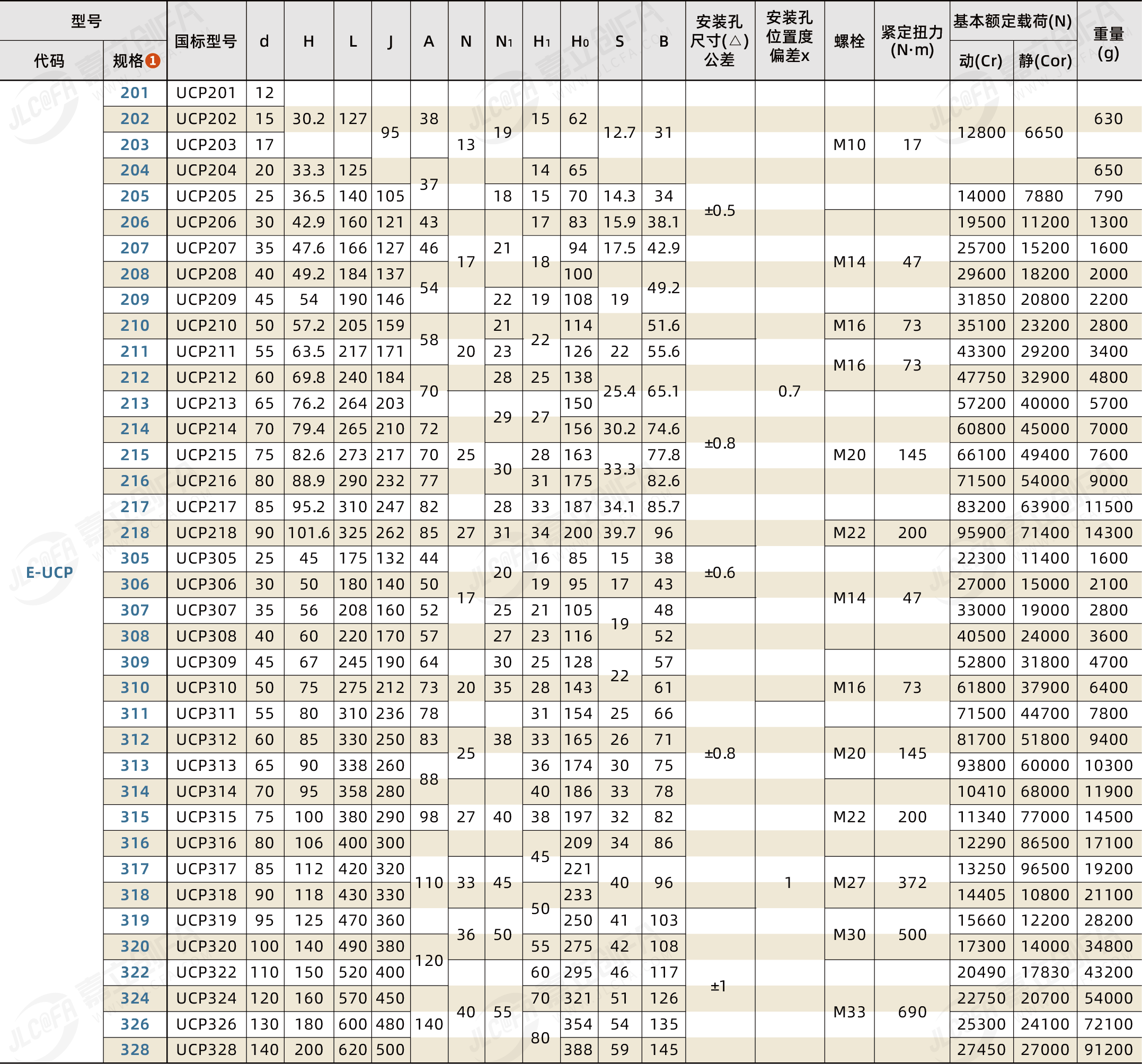
Task: Select the UCP201 model cell
Action: click(206, 93)
